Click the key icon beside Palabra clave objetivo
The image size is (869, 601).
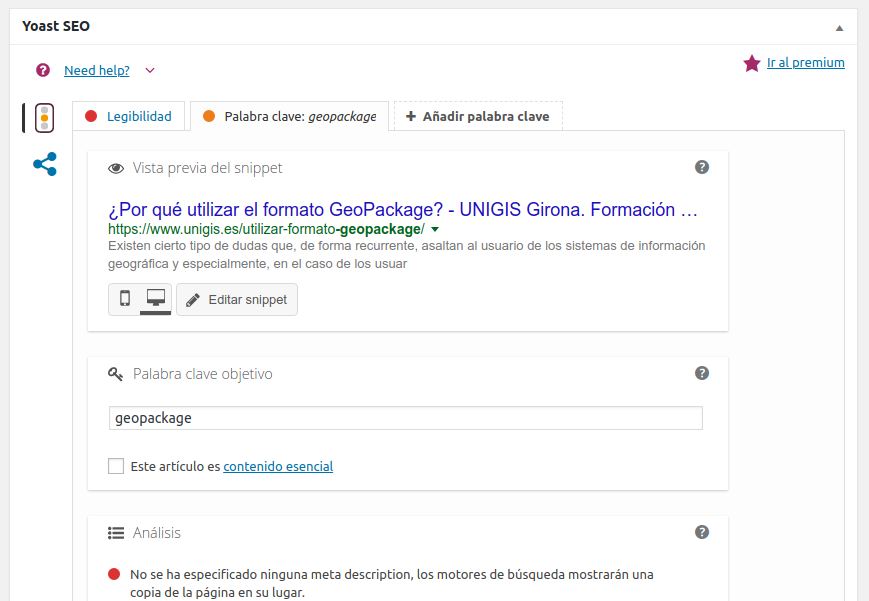(115, 374)
